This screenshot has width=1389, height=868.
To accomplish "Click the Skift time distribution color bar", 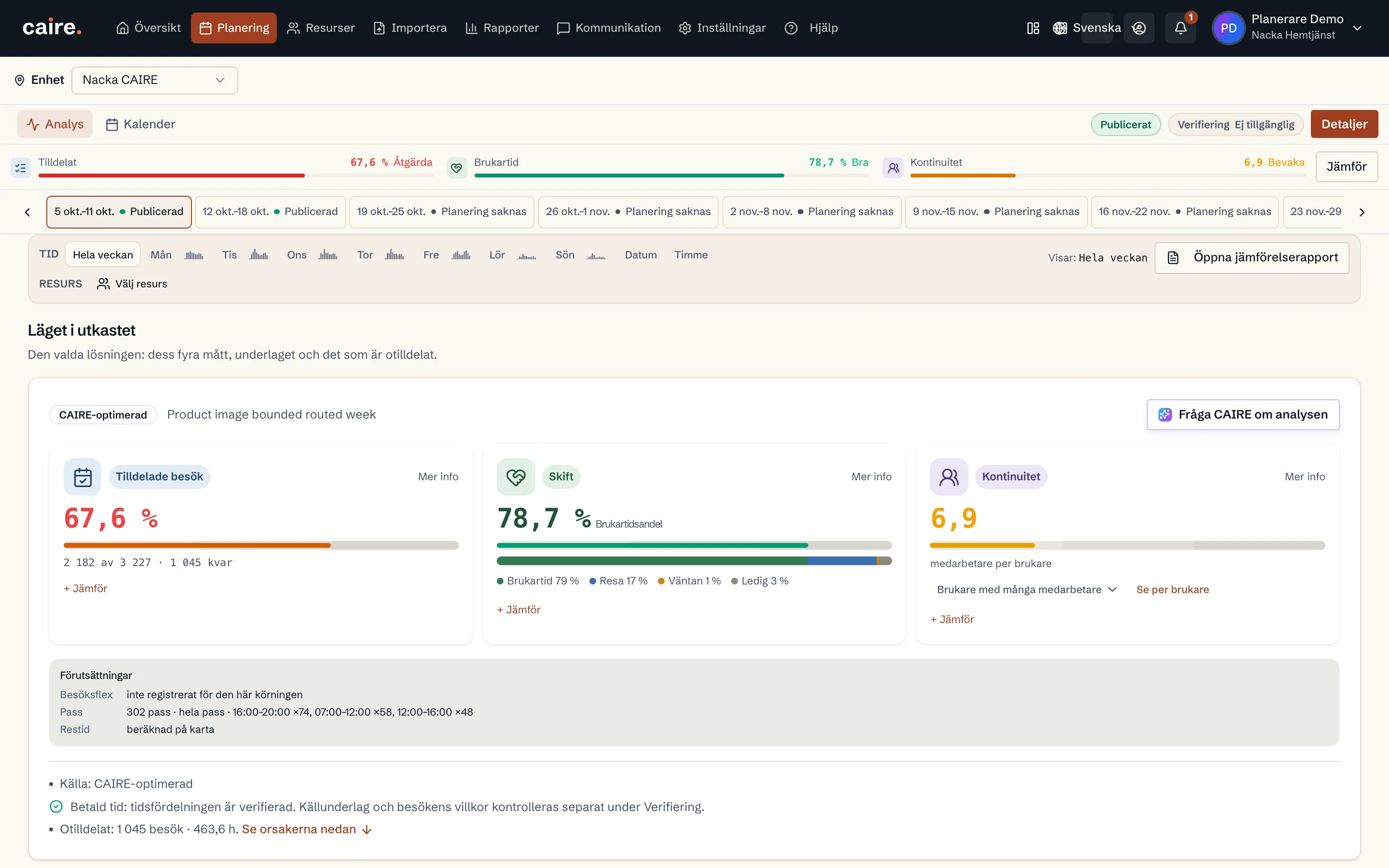I will point(694,561).
